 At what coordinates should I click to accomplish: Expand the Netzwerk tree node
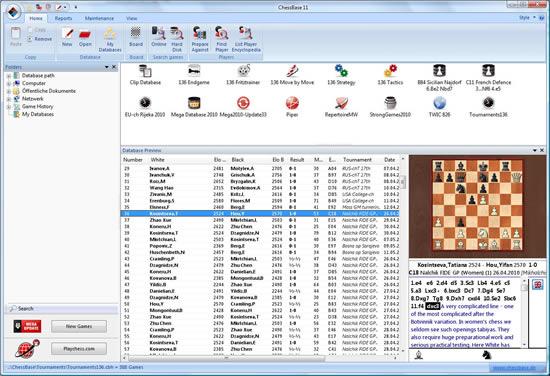[9, 99]
